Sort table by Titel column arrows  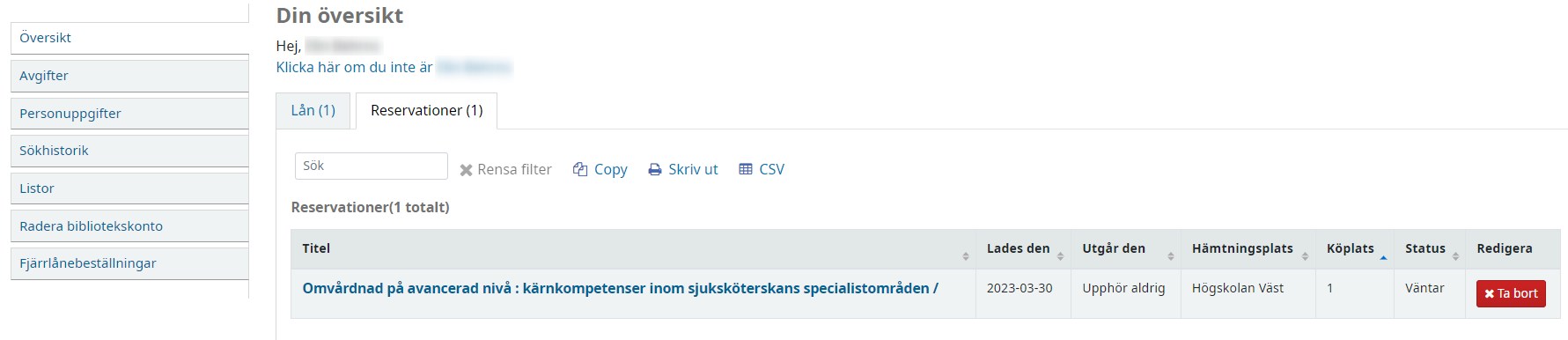(966, 255)
